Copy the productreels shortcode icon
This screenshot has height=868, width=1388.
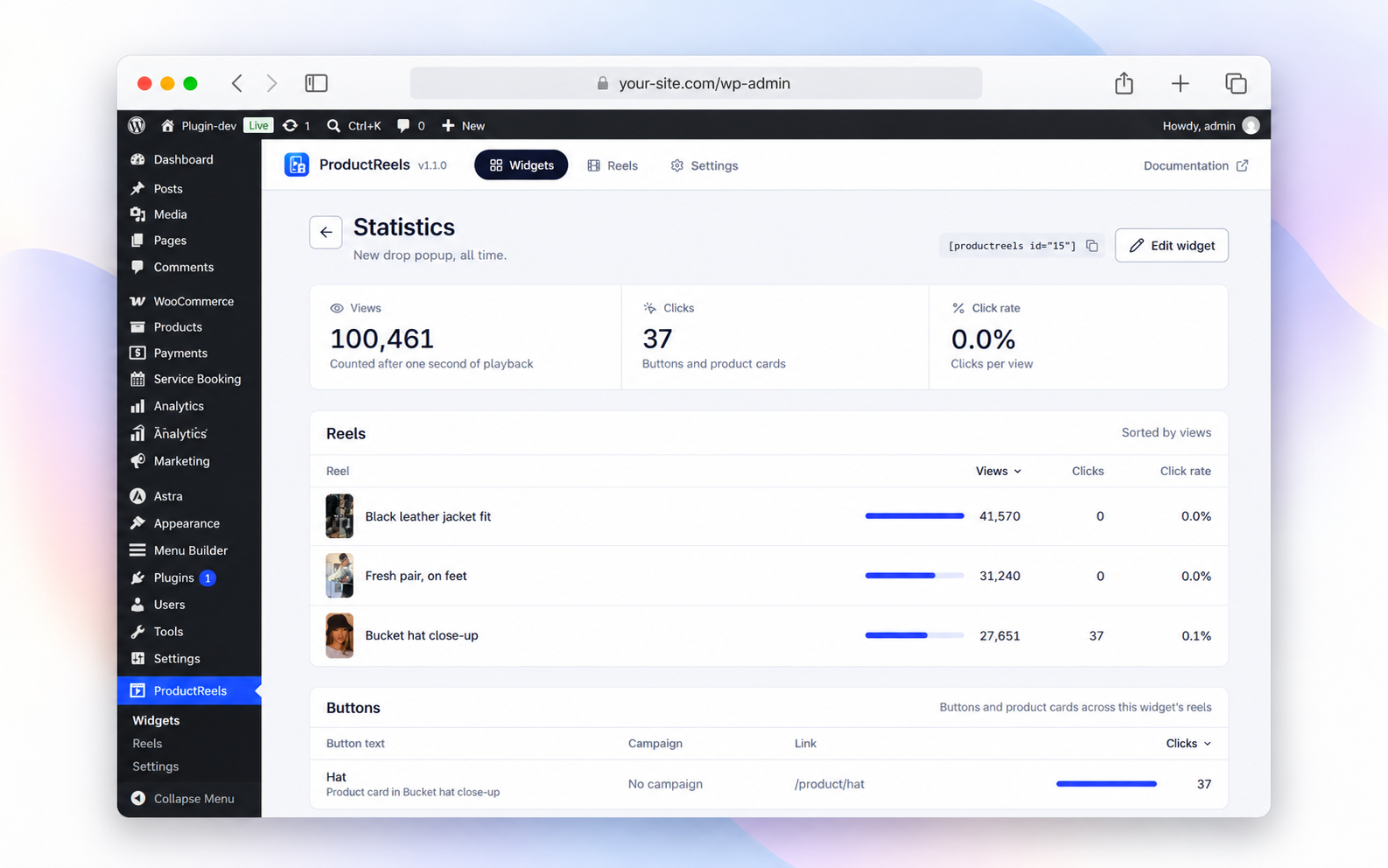[x=1092, y=246]
